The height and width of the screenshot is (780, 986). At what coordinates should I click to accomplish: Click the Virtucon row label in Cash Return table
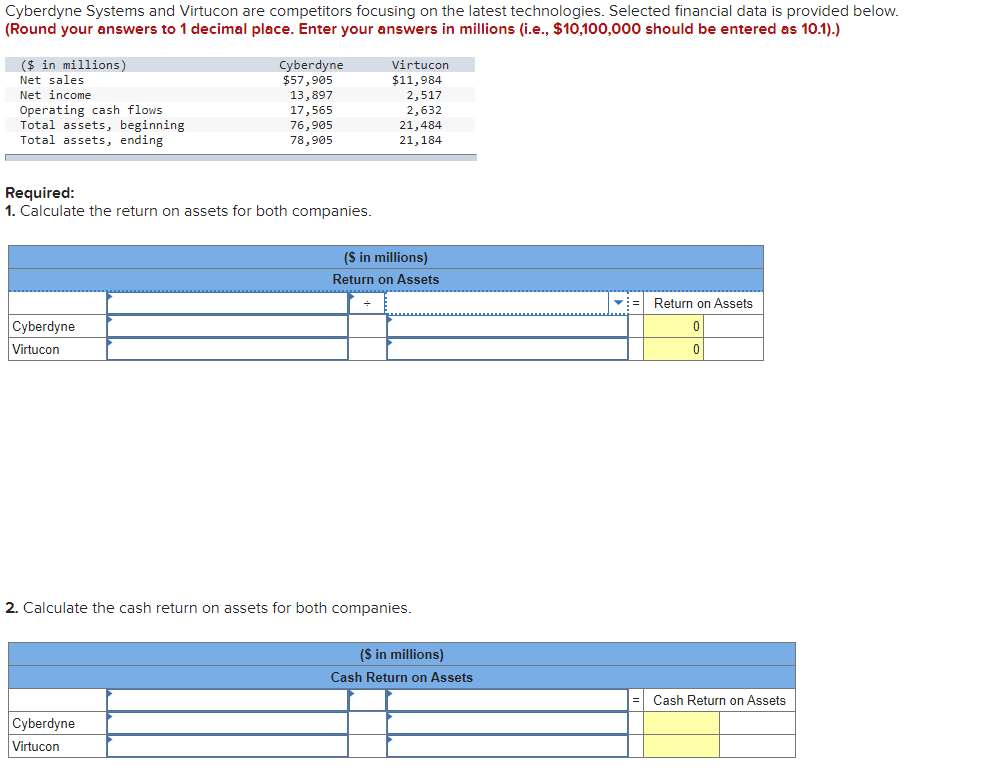tap(36, 746)
